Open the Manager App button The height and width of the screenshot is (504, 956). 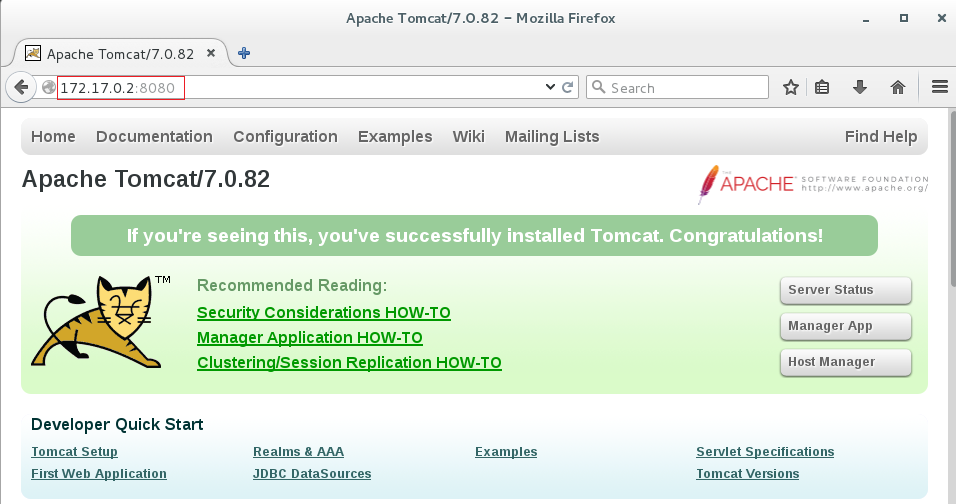(845, 326)
